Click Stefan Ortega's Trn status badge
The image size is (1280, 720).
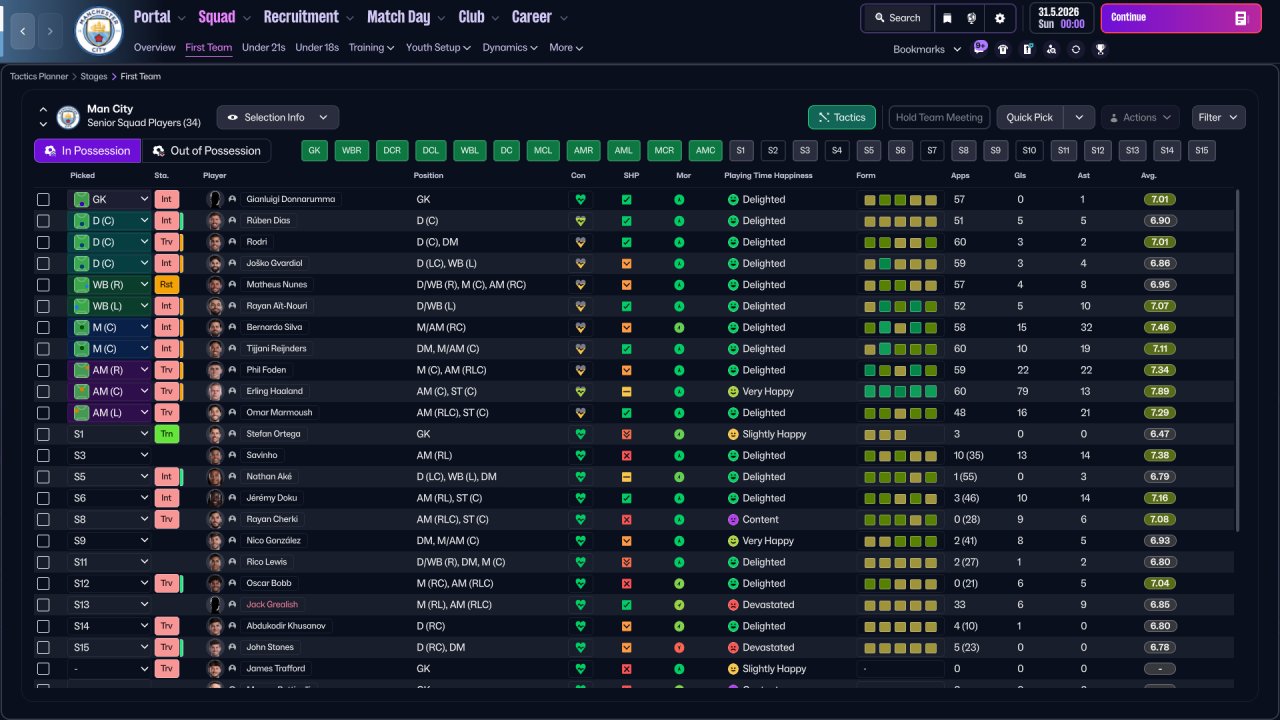(166, 434)
